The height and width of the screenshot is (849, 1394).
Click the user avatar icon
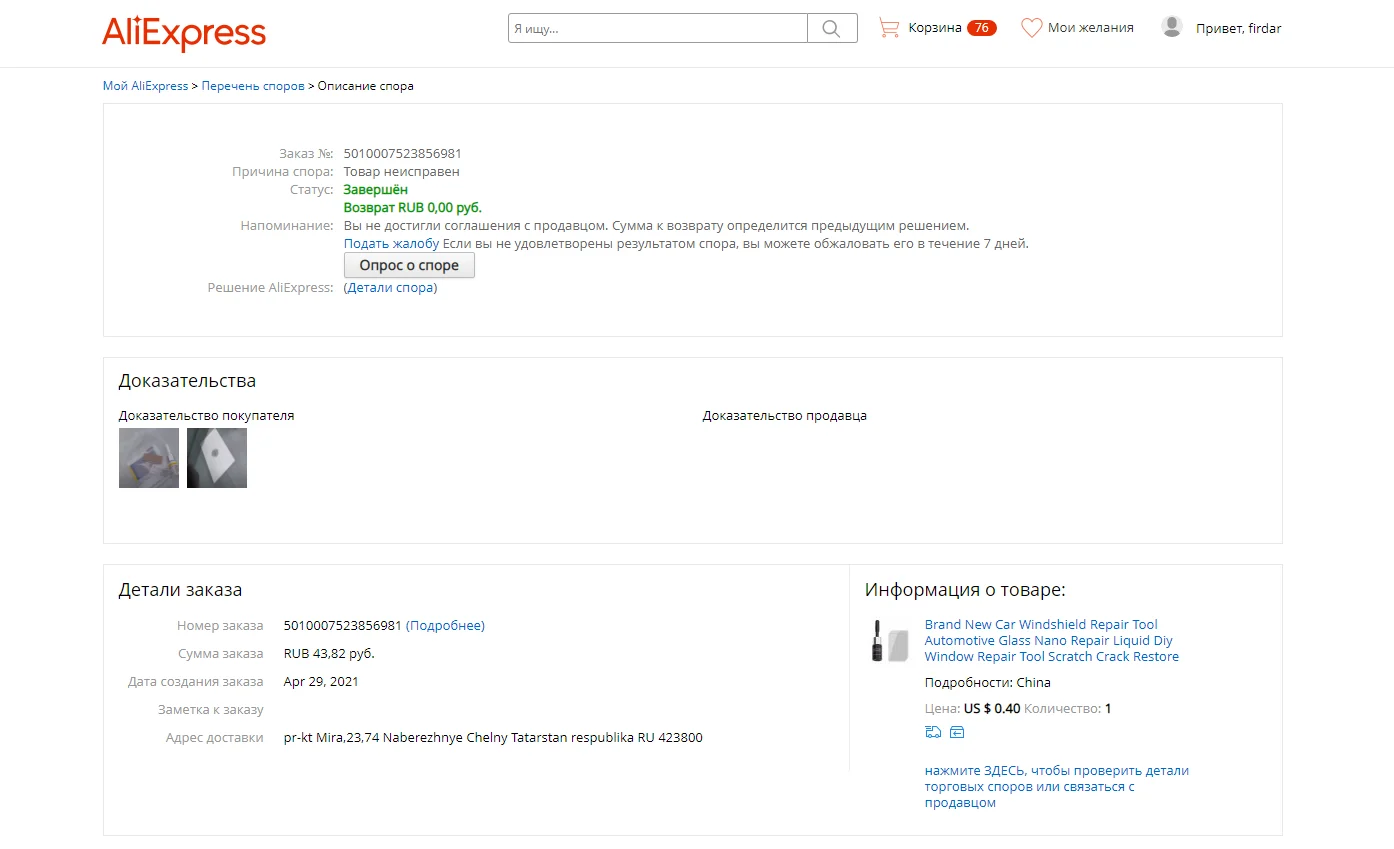pyautogui.click(x=1172, y=27)
